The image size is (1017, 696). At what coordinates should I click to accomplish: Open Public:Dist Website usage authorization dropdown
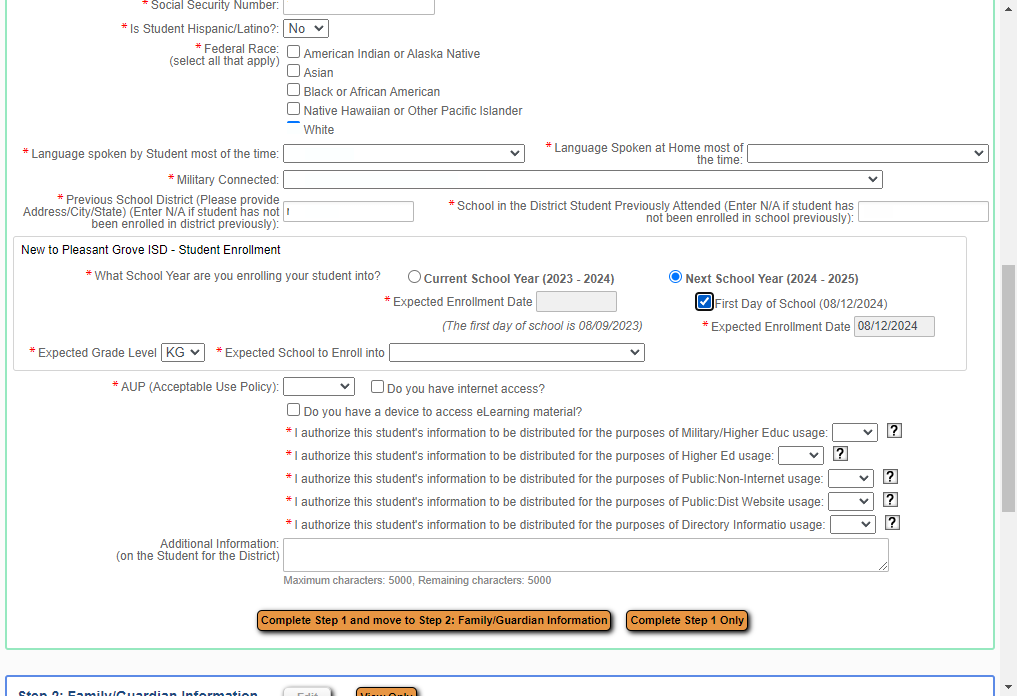point(851,501)
